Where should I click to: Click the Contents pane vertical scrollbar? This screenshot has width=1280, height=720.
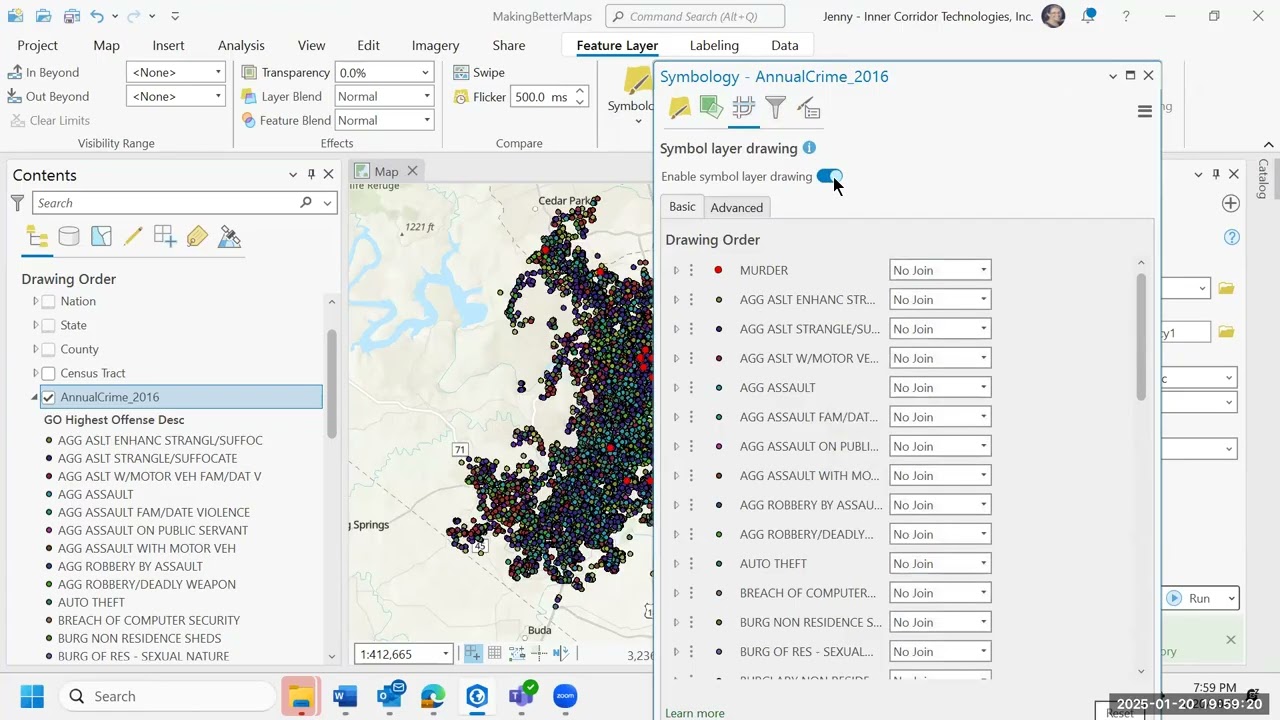[332, 384]
